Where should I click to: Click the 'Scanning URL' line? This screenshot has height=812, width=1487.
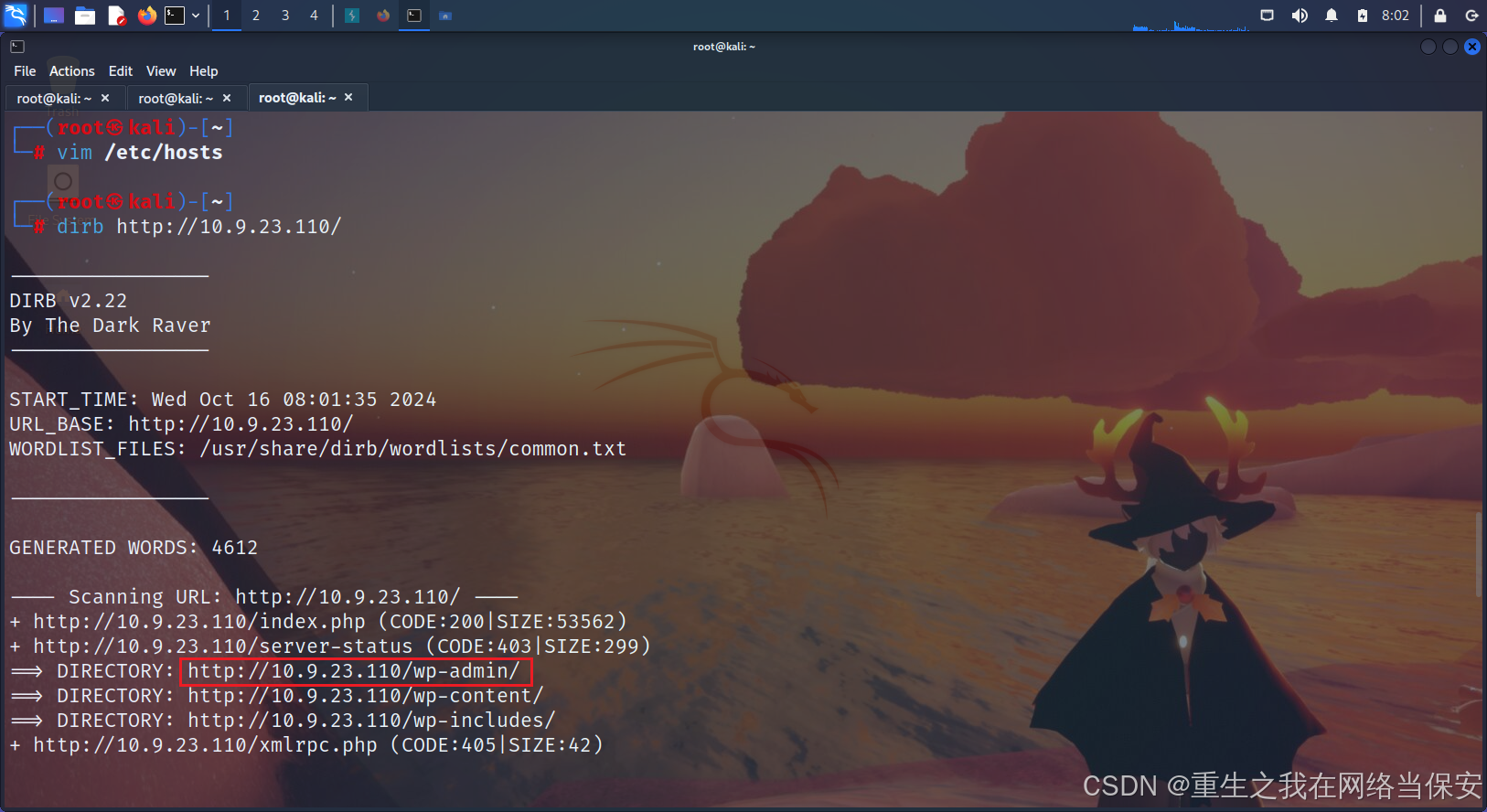tap(265, 597)
